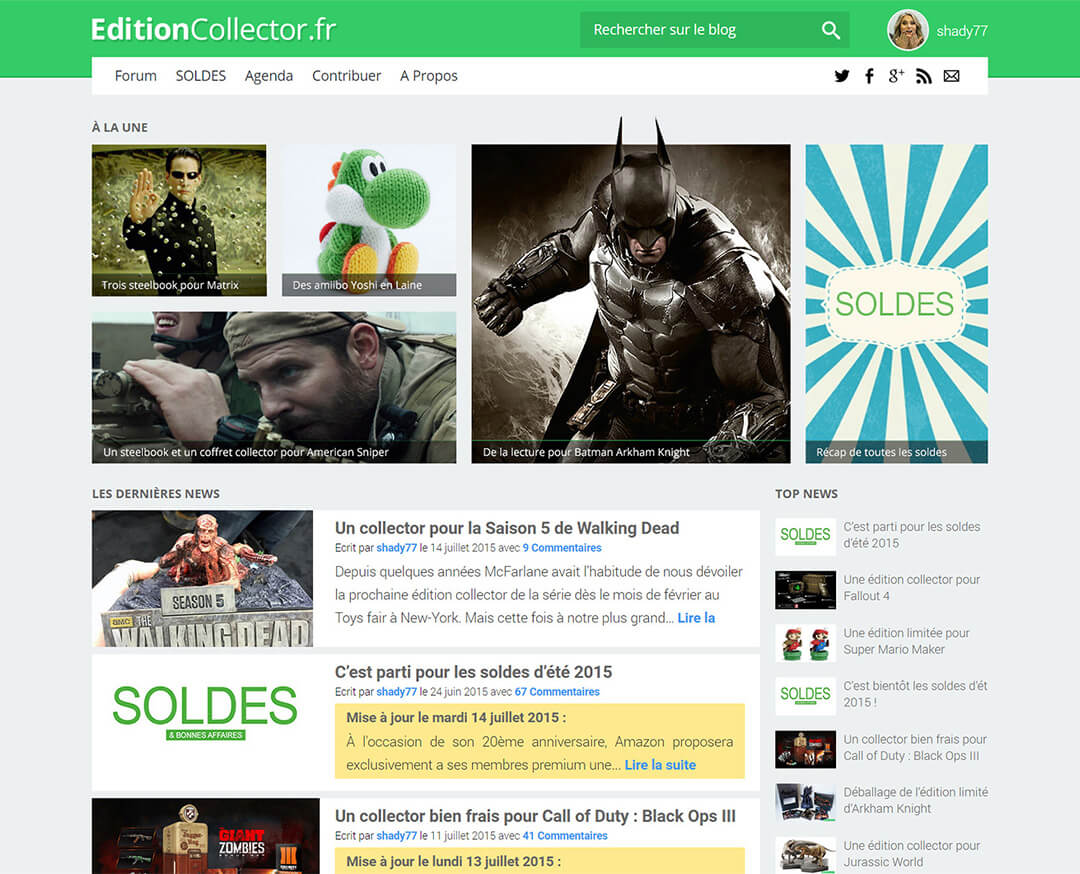Click inside the blog search field
This screenshot has width=1080, height=874.
pos(700,30)
